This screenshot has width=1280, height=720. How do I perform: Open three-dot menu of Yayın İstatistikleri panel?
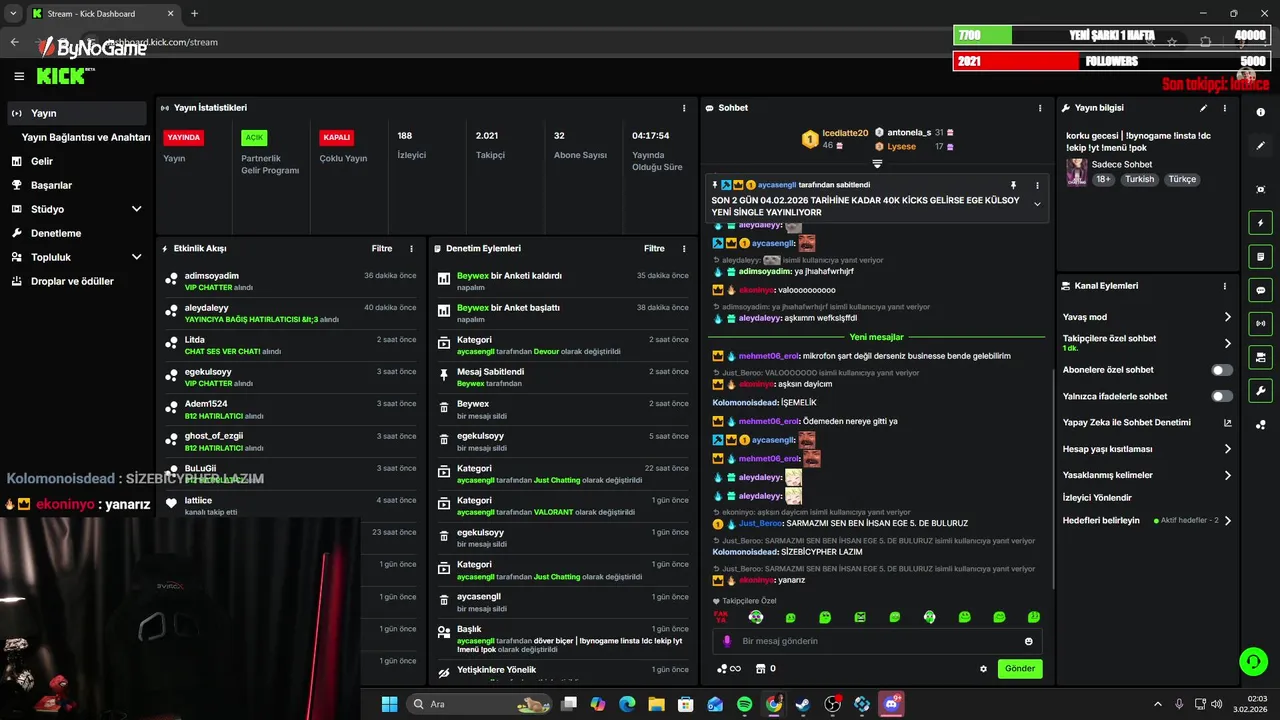pos(684,108)
